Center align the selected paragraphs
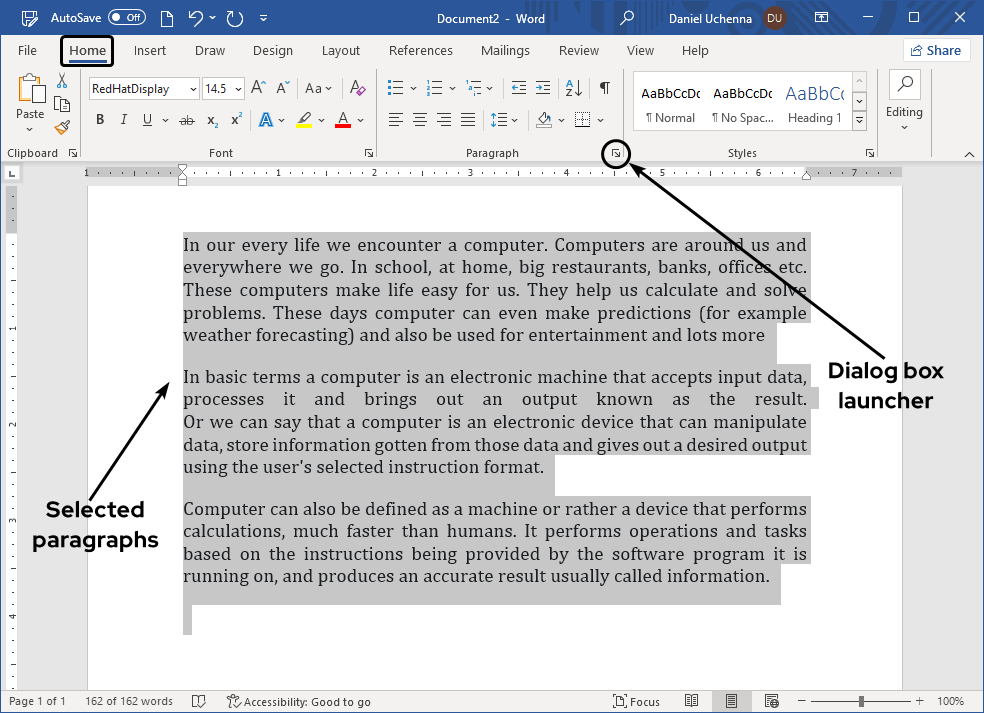 point(420,120)
